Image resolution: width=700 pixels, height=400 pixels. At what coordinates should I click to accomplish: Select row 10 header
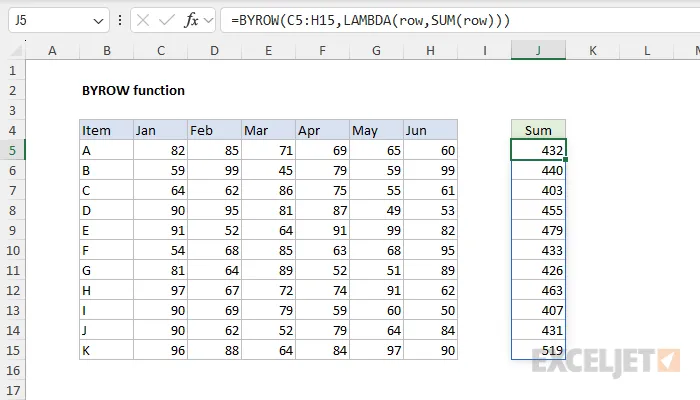coord(12,250)
